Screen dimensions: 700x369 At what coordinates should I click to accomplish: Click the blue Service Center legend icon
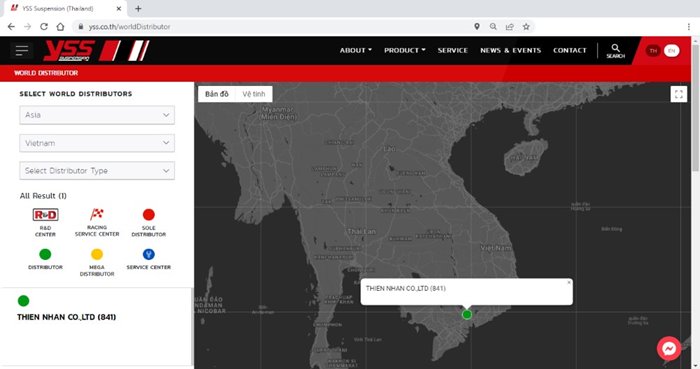(x=149, y=254)
